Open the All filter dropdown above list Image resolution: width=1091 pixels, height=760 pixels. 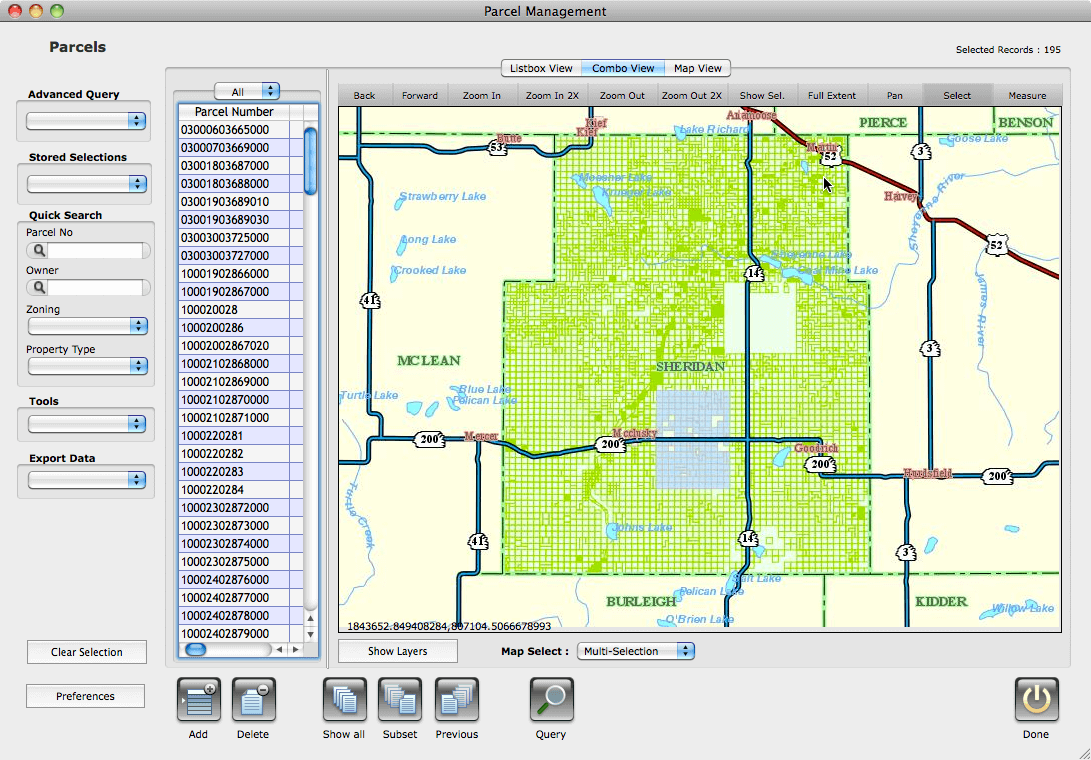pyautogui.click(x=247, y=91)
